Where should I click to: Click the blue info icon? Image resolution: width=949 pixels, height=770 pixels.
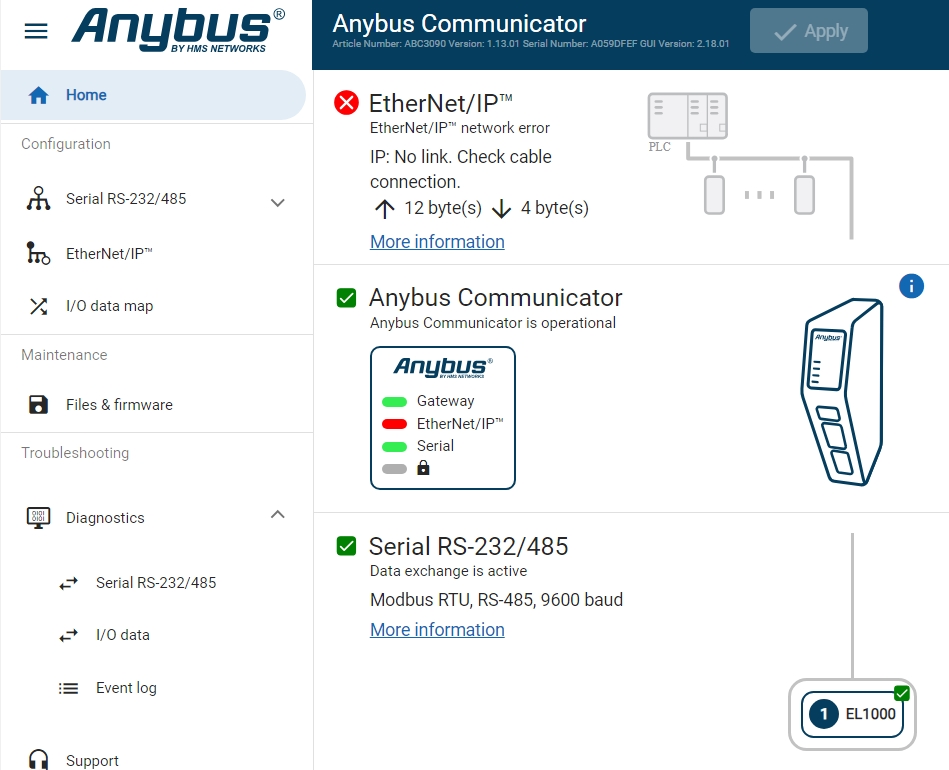coord(911,286)
